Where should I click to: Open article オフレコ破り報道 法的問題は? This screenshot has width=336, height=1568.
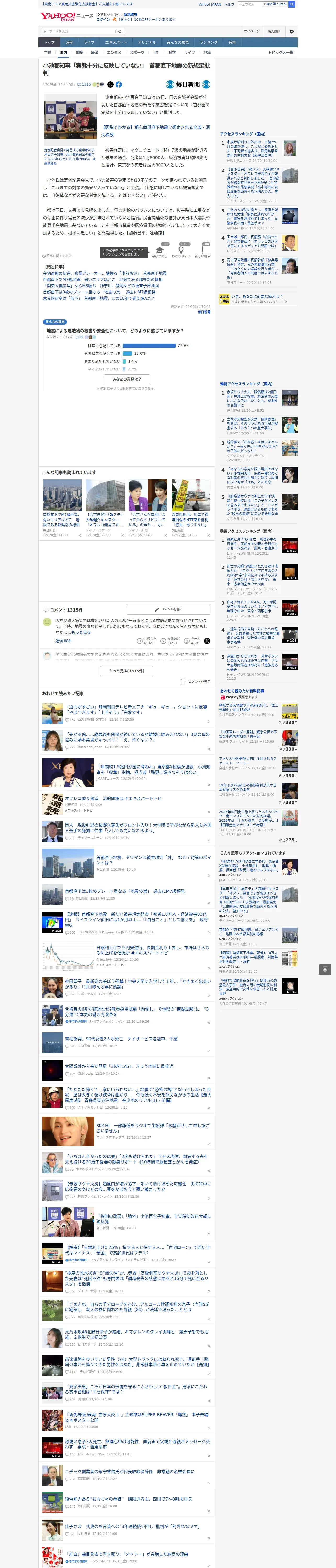(x=113, y=798)
